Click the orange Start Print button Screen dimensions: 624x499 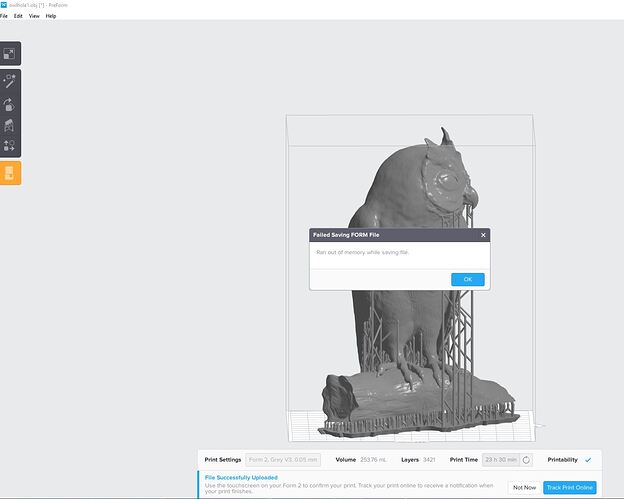pos(10,173)
